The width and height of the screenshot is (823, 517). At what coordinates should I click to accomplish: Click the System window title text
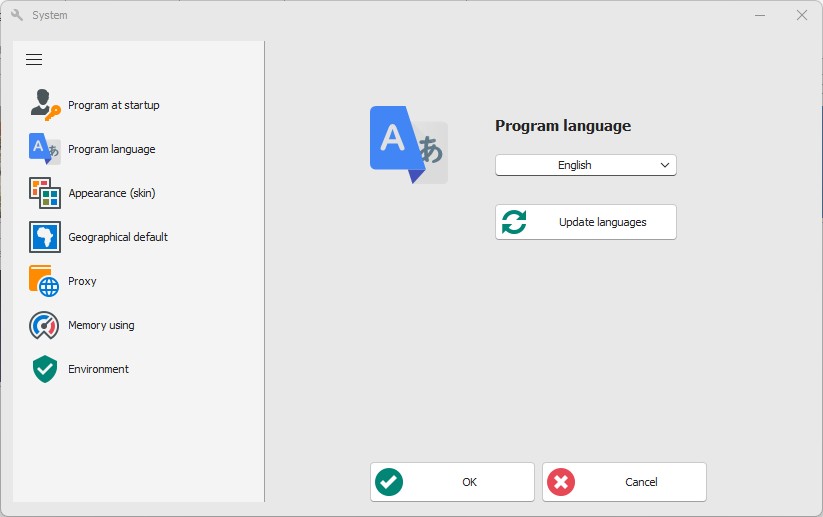click(50, 15)
